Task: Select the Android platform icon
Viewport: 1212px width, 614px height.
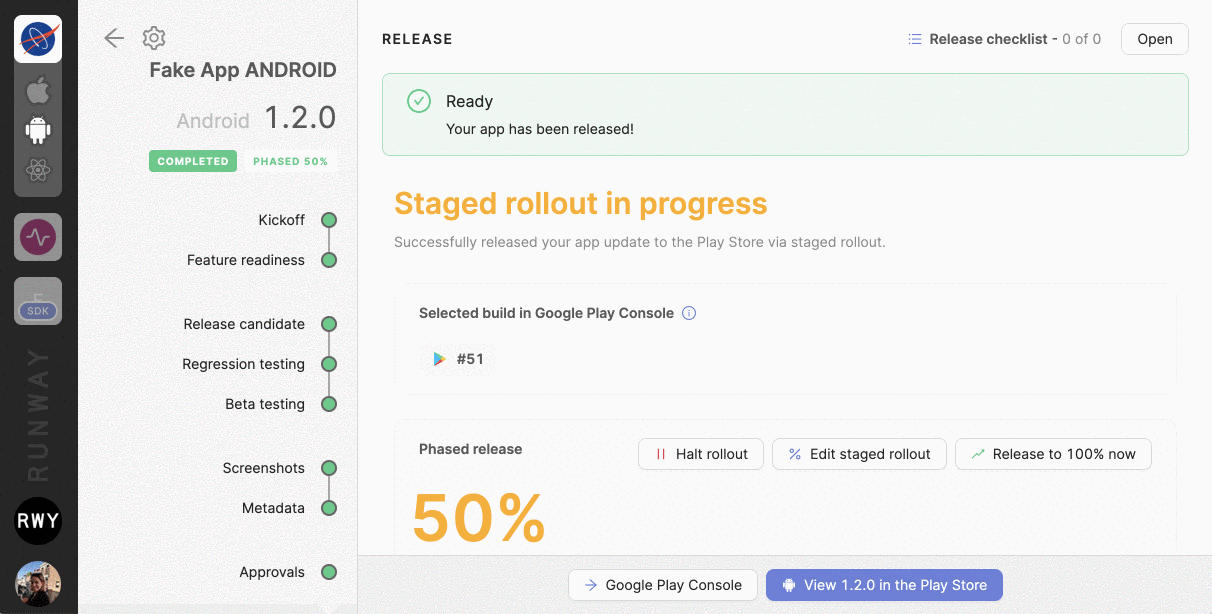Action: coord(38,130)
